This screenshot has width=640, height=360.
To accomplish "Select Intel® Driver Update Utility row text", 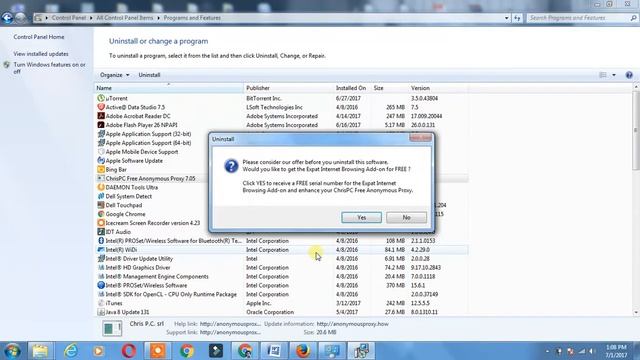I will coord(139,259).
